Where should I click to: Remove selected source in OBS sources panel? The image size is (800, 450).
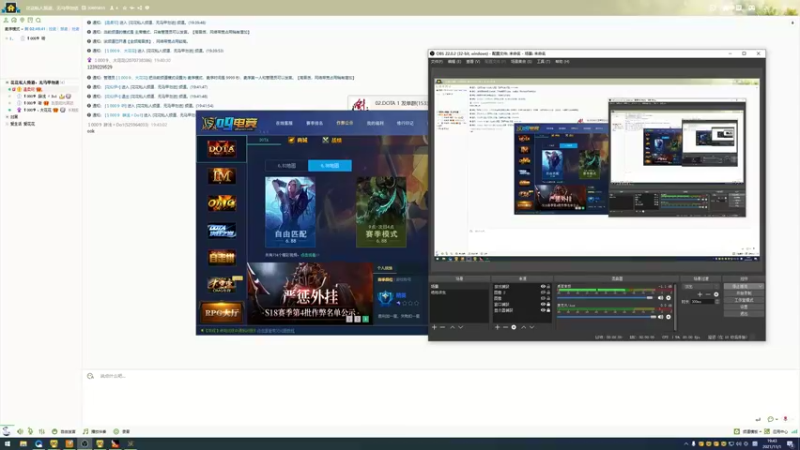[505, 327]
